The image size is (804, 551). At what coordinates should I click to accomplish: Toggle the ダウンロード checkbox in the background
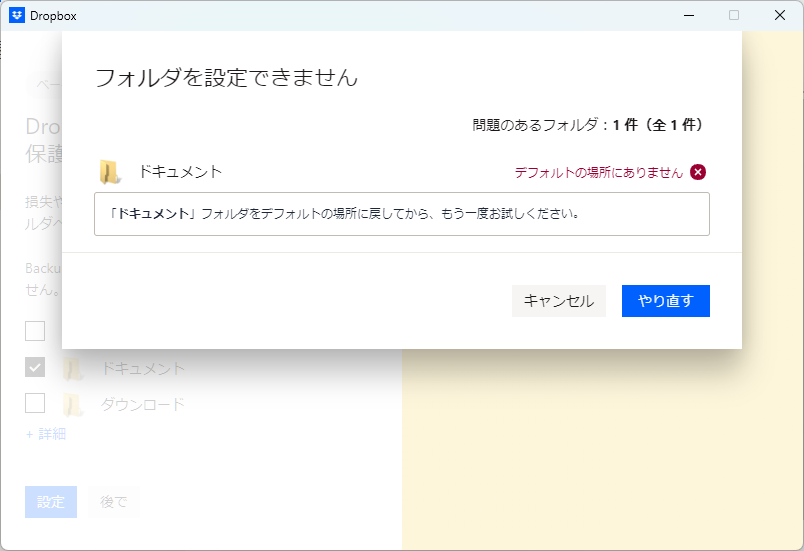click(35, 403)
